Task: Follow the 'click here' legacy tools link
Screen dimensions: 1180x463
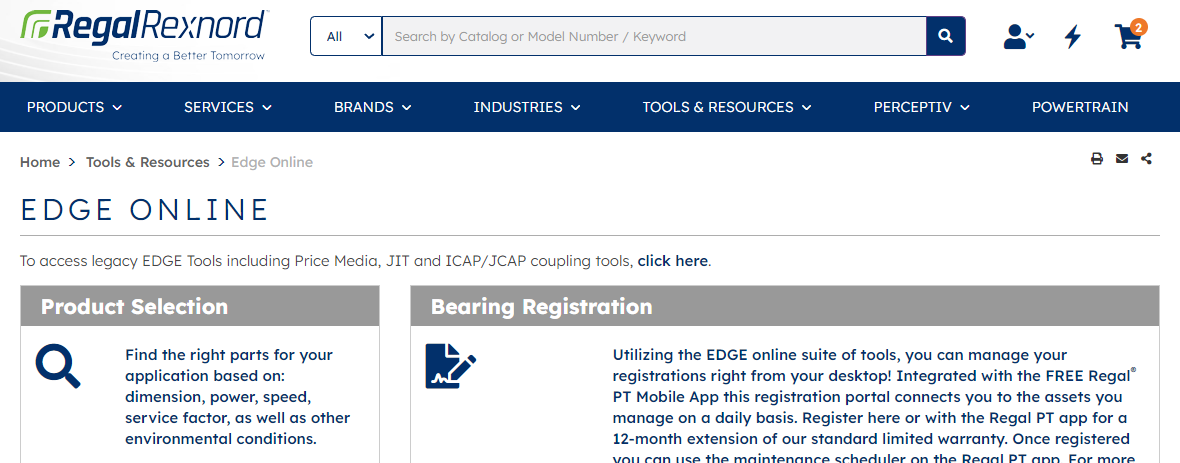Action: pyautogui.click(x=672, y=261)
